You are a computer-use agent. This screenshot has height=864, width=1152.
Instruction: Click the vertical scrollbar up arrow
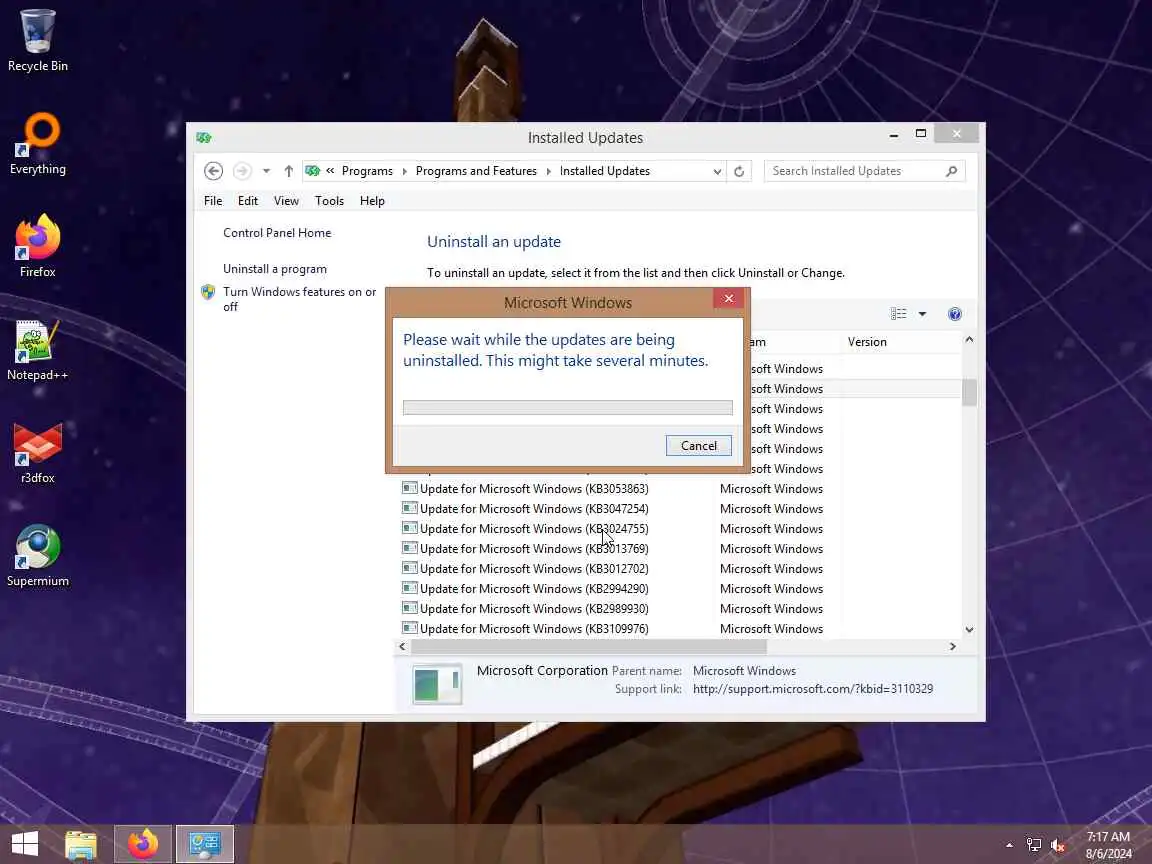969,339
